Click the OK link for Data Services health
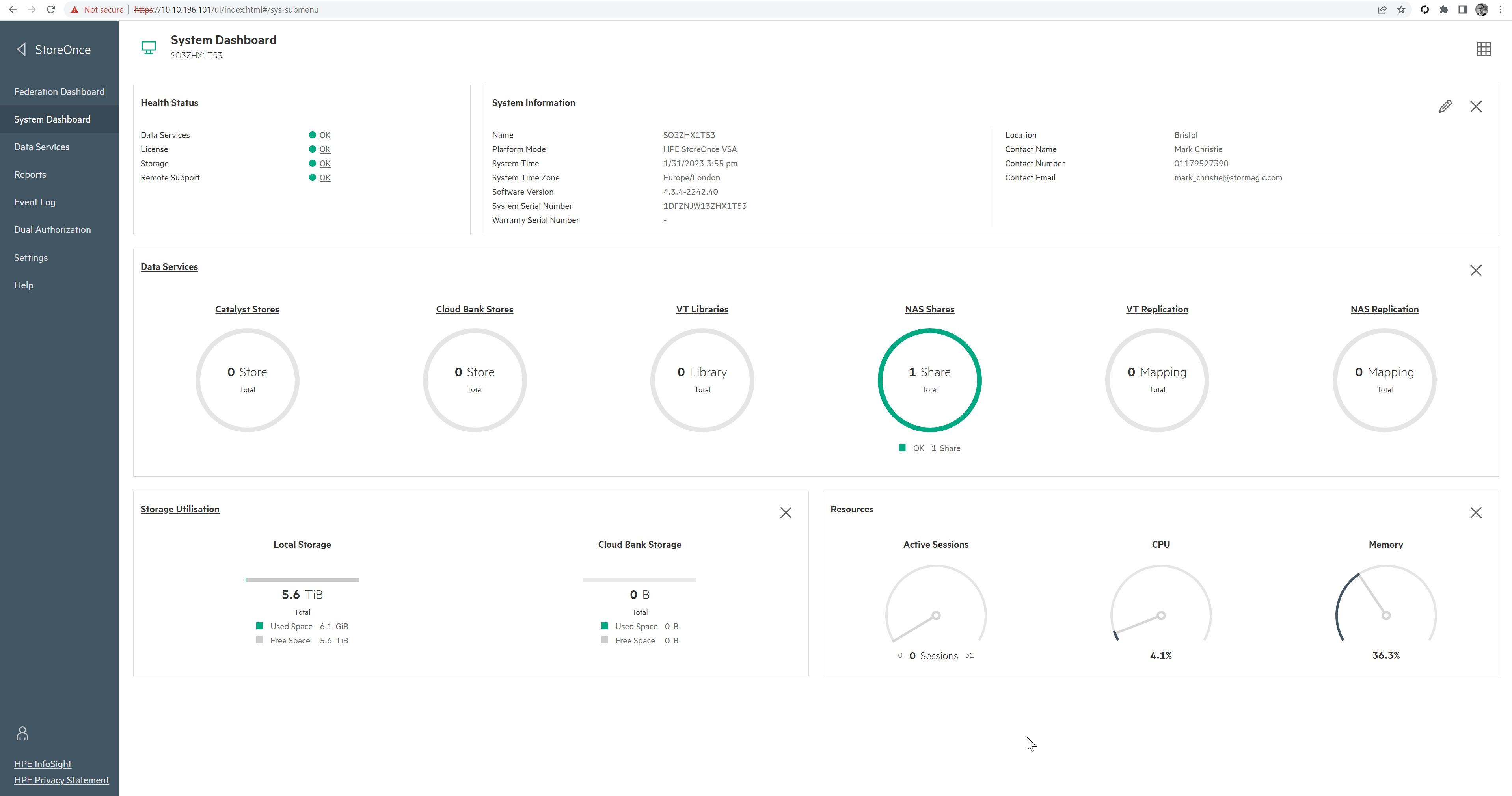The width and height of the screenshot is (1512, 796). [324, 135]
